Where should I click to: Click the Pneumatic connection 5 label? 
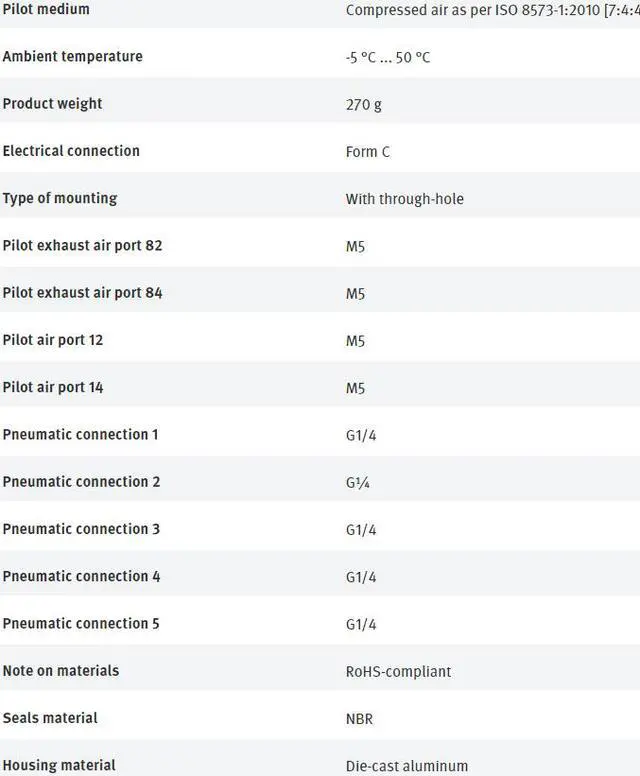(x=81, y=623)
